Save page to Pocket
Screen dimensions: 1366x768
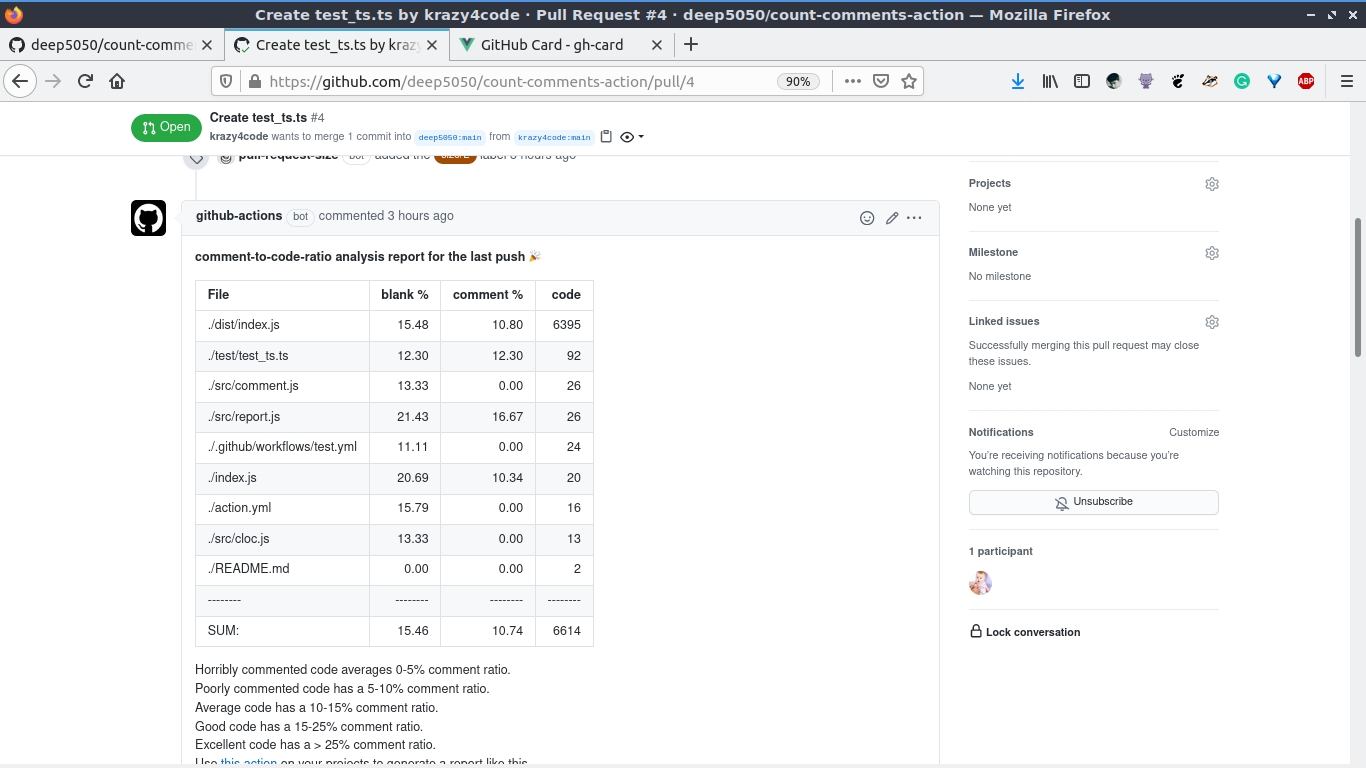coord(881,82)
